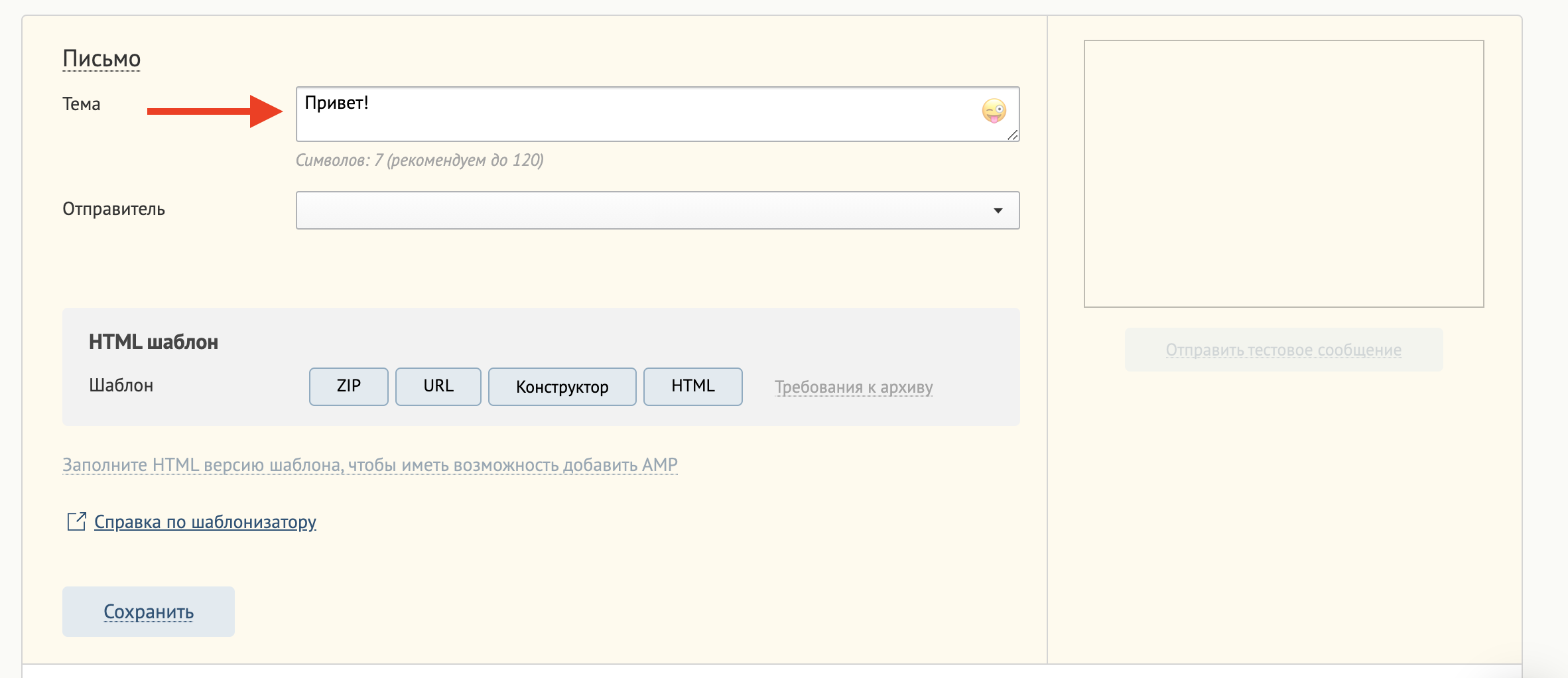Open the Конструктор template builder
1568x678 pixels.
(562, 386)
